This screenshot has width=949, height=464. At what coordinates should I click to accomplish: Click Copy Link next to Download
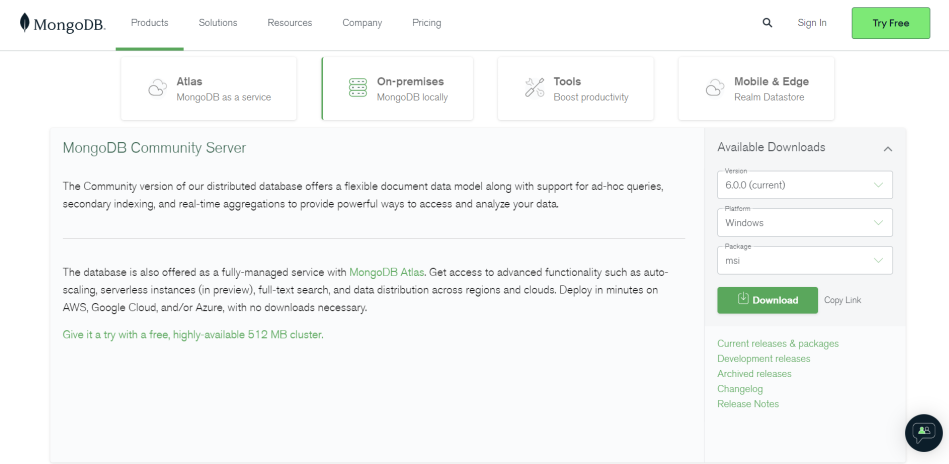(842, 300)
